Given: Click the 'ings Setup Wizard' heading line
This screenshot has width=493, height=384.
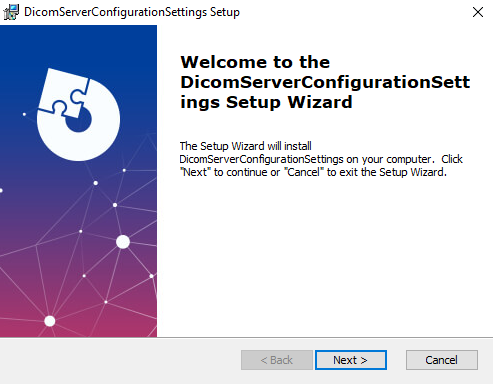Looking at the screenshot, I should click(x=266, y=102).
